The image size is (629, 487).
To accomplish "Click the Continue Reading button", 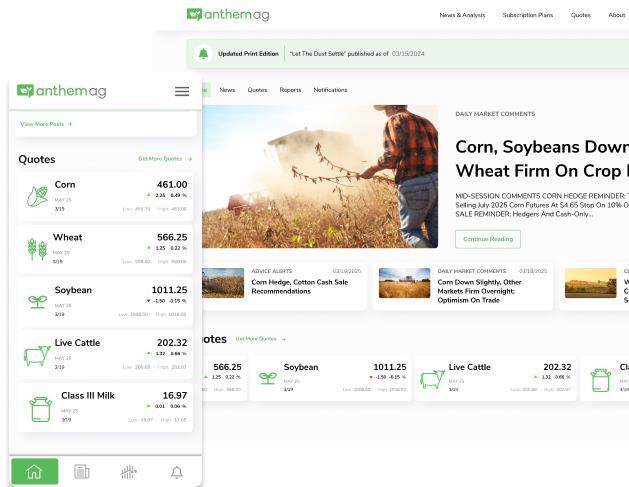I will point(488,239).
